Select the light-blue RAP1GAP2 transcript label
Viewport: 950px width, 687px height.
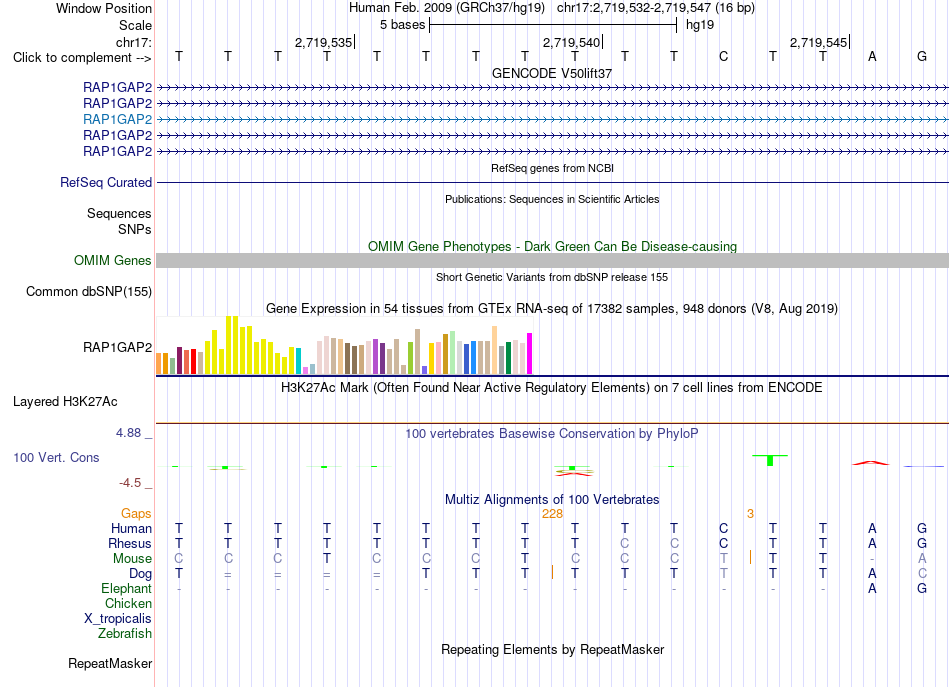pos(118,119)
